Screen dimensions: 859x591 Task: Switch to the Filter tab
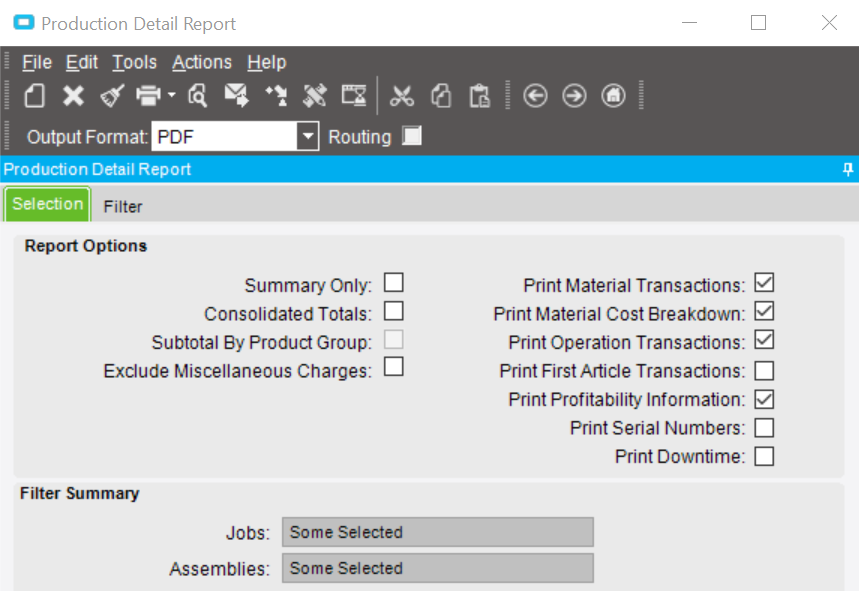[x=123, y=206]
